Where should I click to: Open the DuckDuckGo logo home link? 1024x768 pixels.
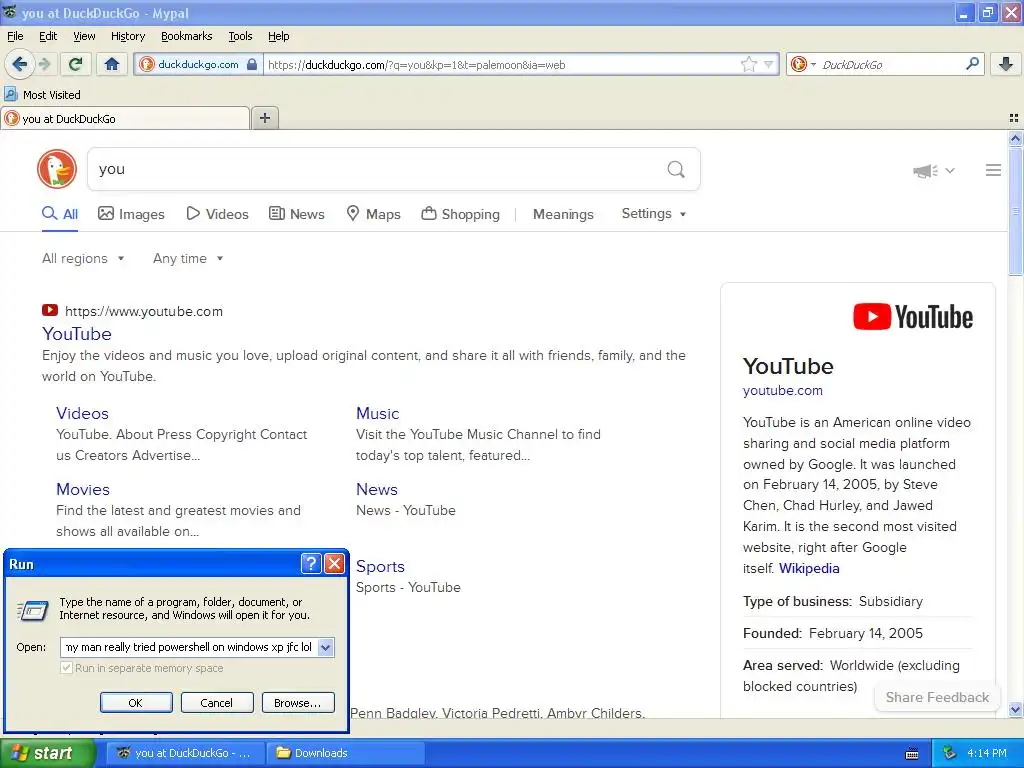(x=57, y=169)
